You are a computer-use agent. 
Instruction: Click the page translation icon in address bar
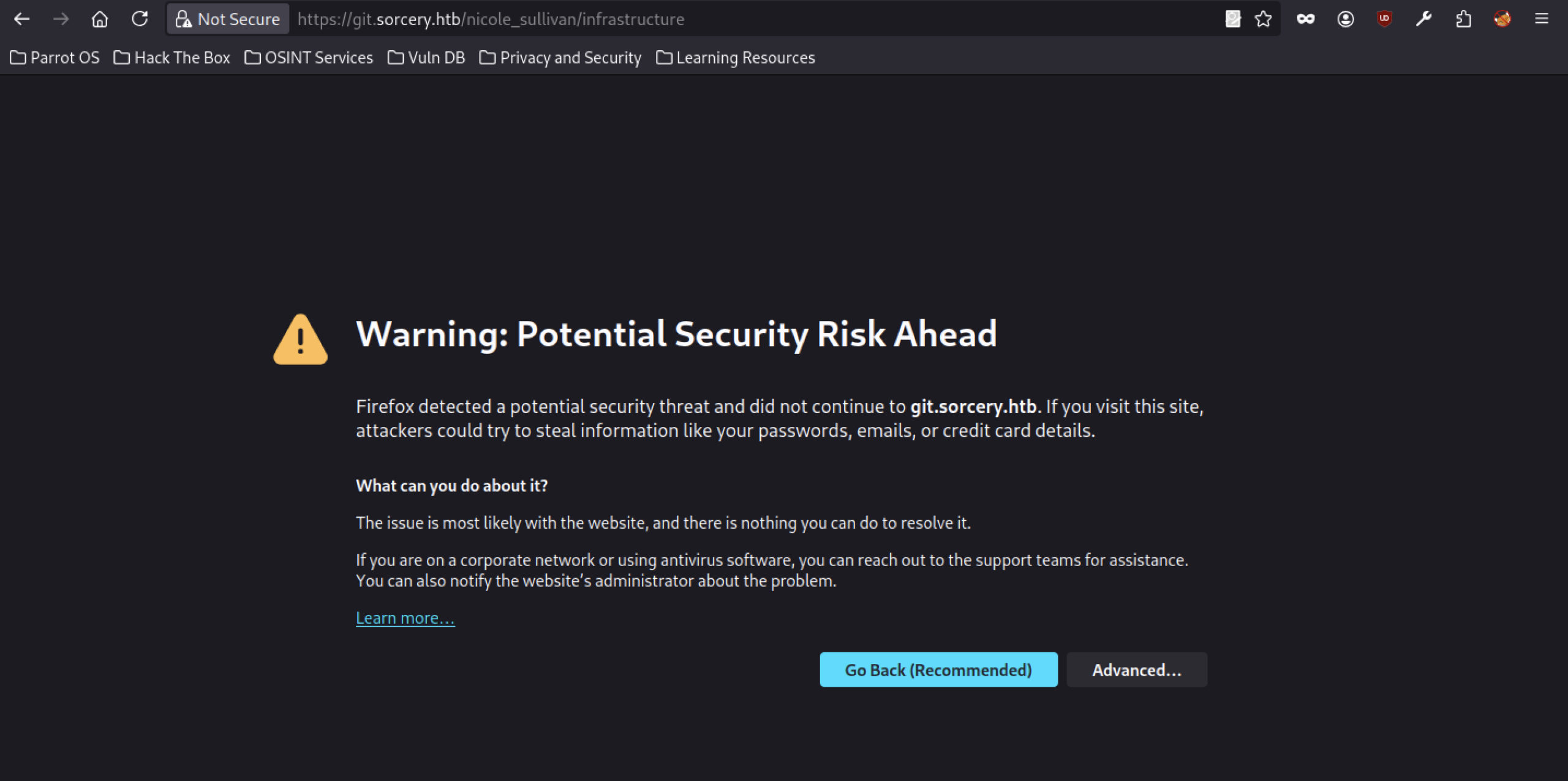(1232, 19)
